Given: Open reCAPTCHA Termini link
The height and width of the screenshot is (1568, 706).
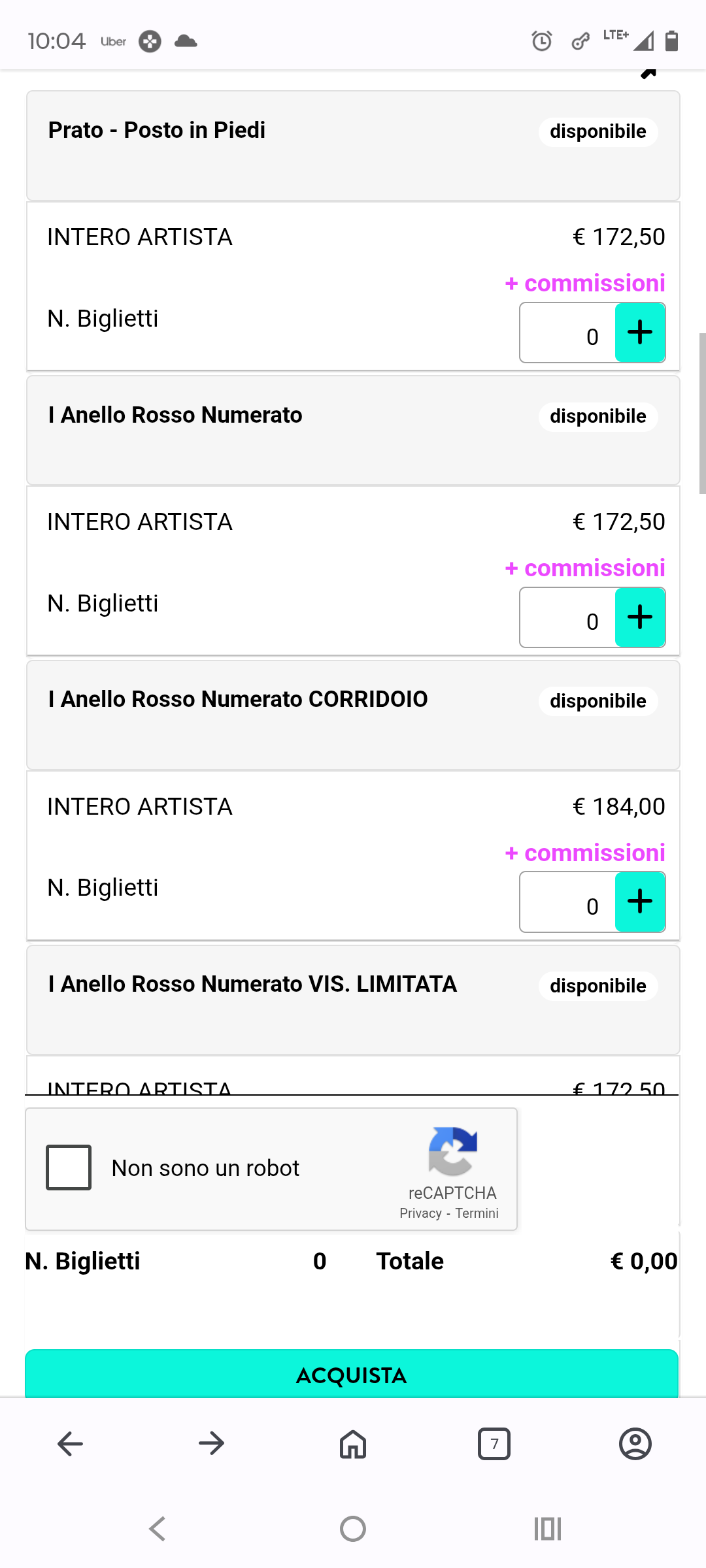Looking at the screenshot, I should point(477,1213).
